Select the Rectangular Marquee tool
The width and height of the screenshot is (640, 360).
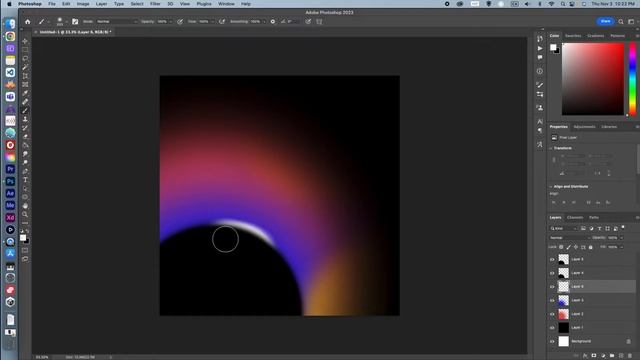click(x=25, y=50)
